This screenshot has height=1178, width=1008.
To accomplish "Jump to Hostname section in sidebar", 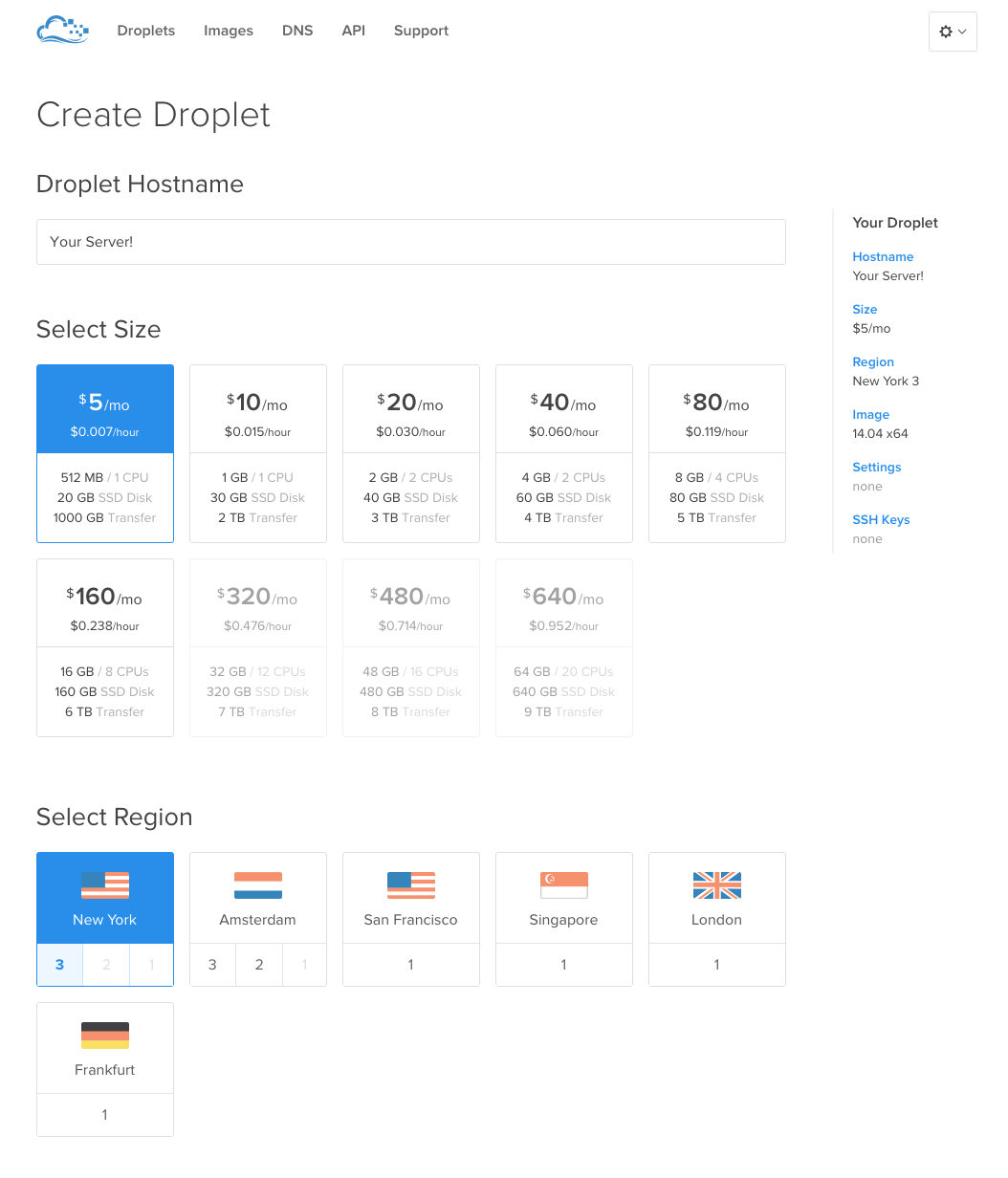I will click(x=883, y=256).
